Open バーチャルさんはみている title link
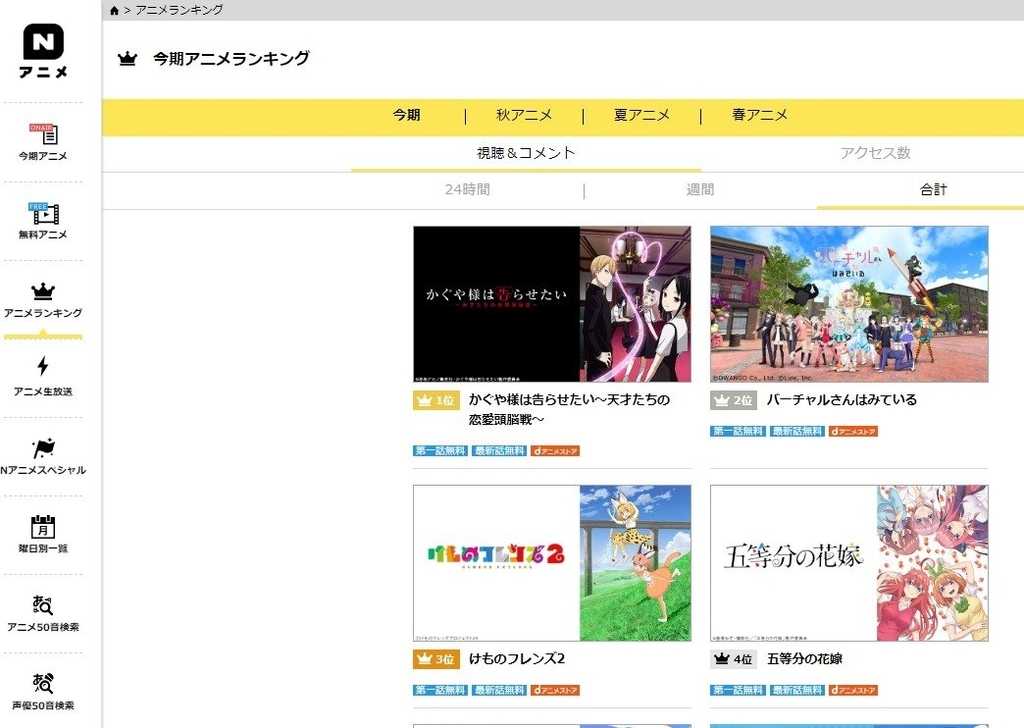The height and width of the screenshot is (728, 1024). pyautogui.click(x=842, y=400)
